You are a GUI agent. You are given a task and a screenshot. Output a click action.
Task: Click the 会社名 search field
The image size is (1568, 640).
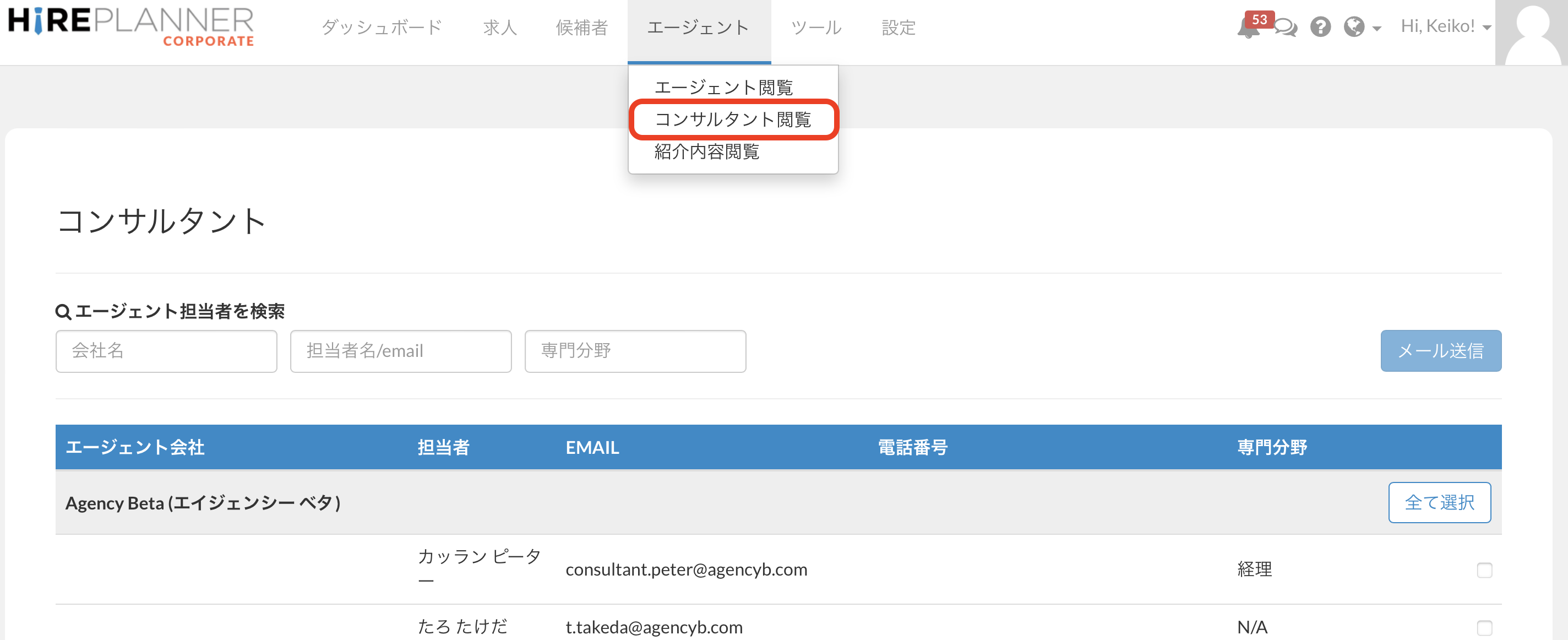coord(166,351)
